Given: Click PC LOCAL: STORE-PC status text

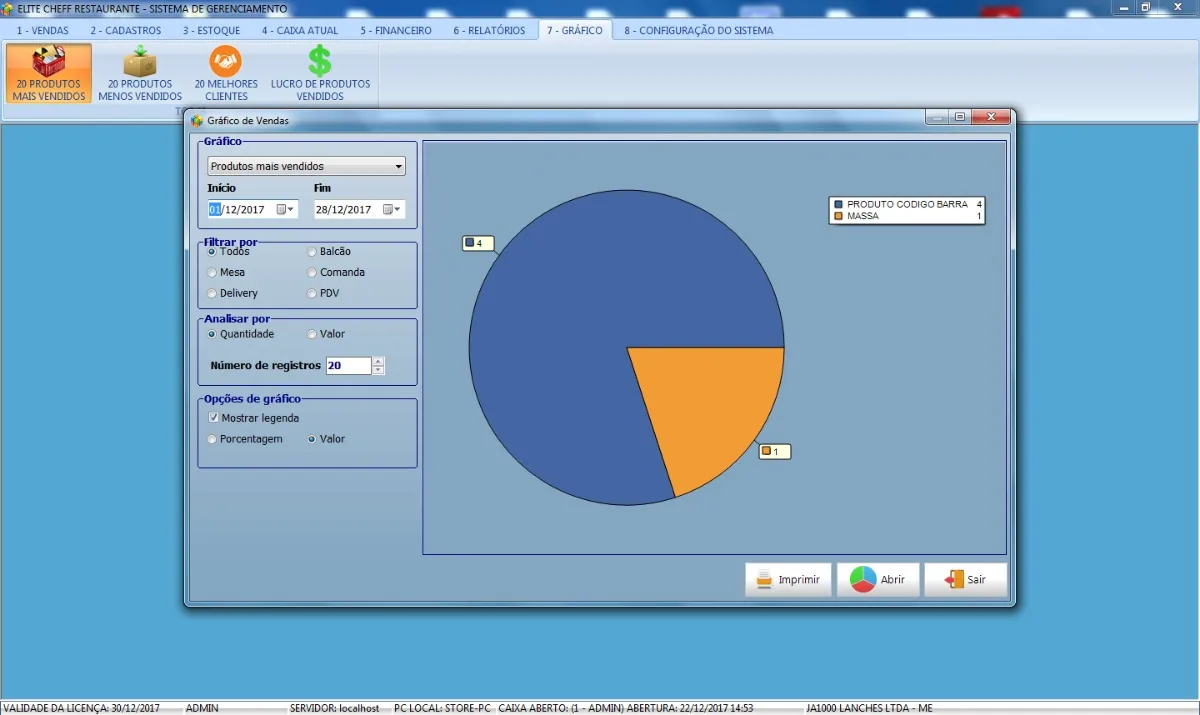Looking at the screenshot, I should pyautogui.click(x=442, y=708).
